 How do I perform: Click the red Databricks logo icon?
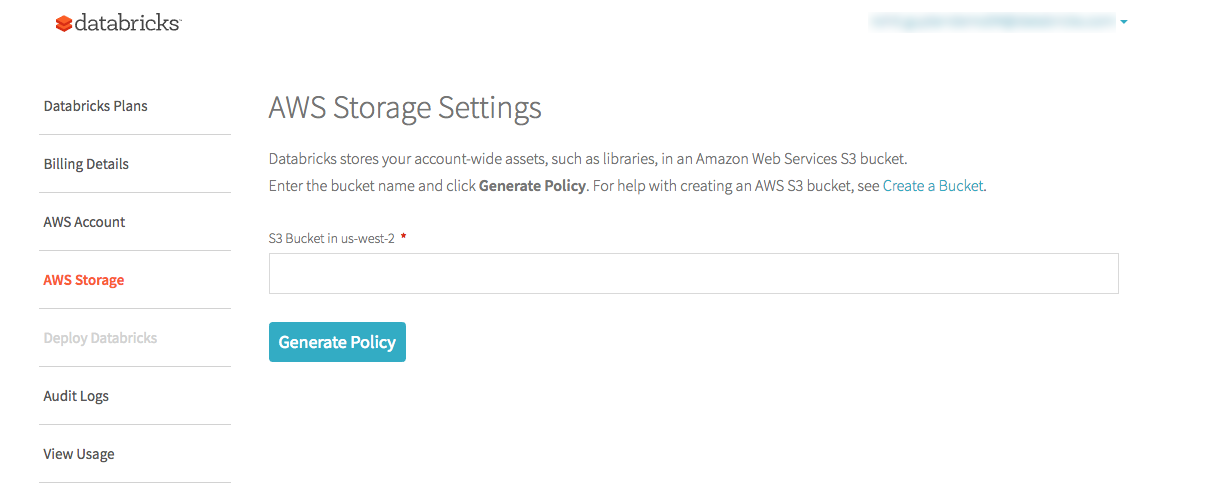64,23
